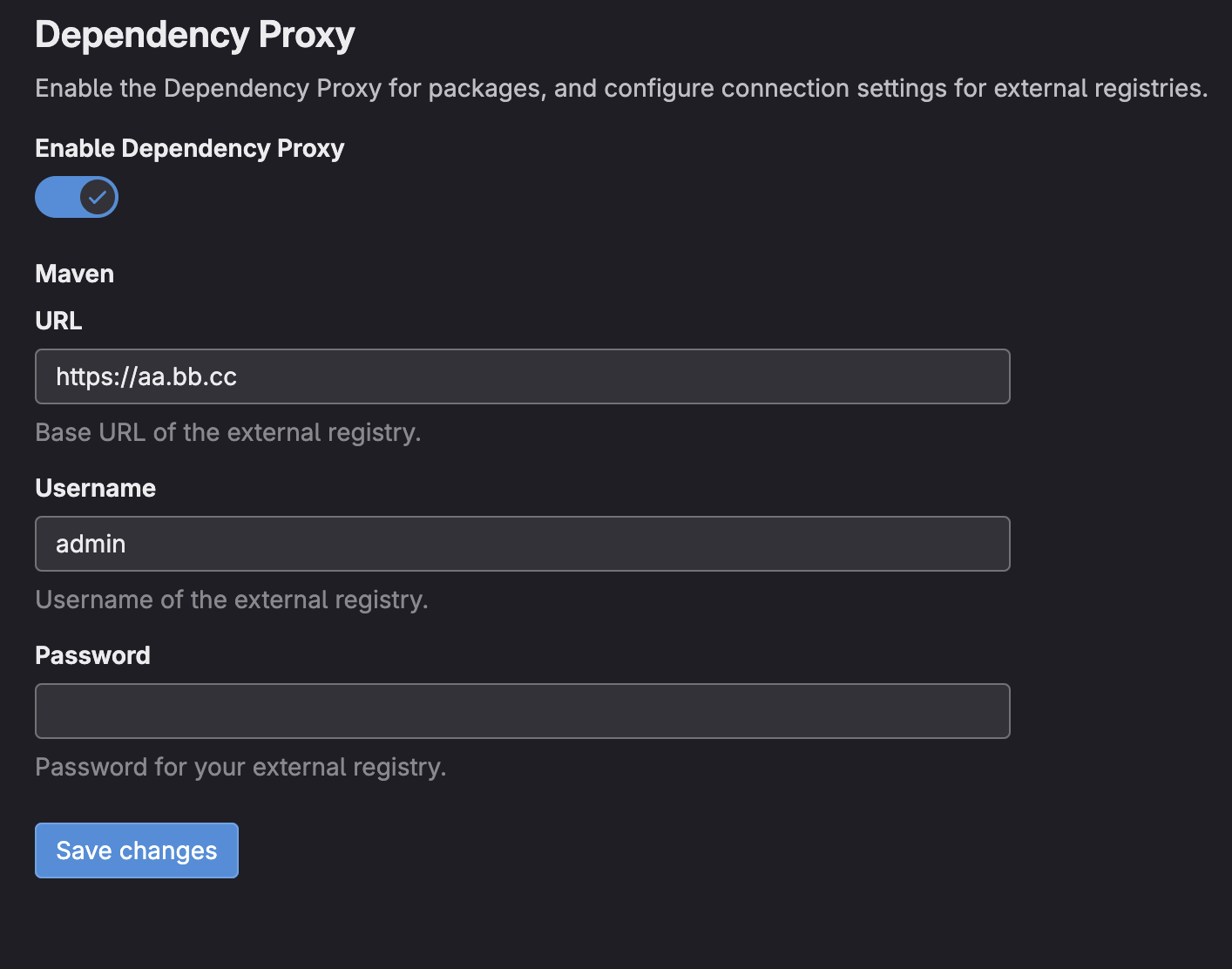Viewport: 1232px width, 969px height.
Task: Click the Maven section heading
Action: (x=75, y=274)
